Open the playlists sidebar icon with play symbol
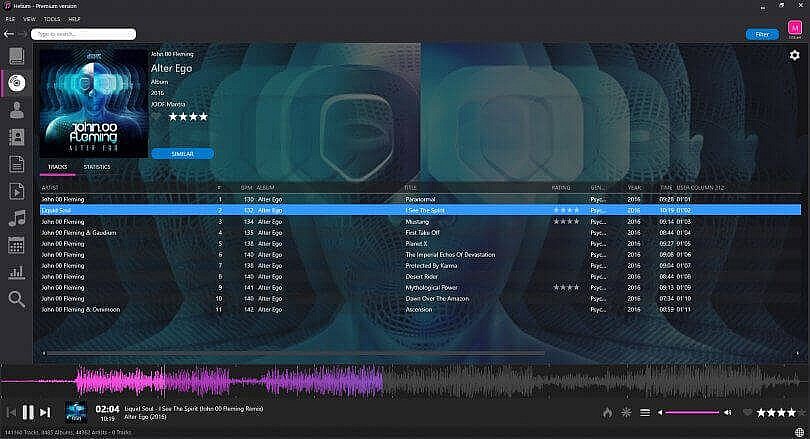The width and height of the screenshot is (810, 439). click(x=17, y=191)
